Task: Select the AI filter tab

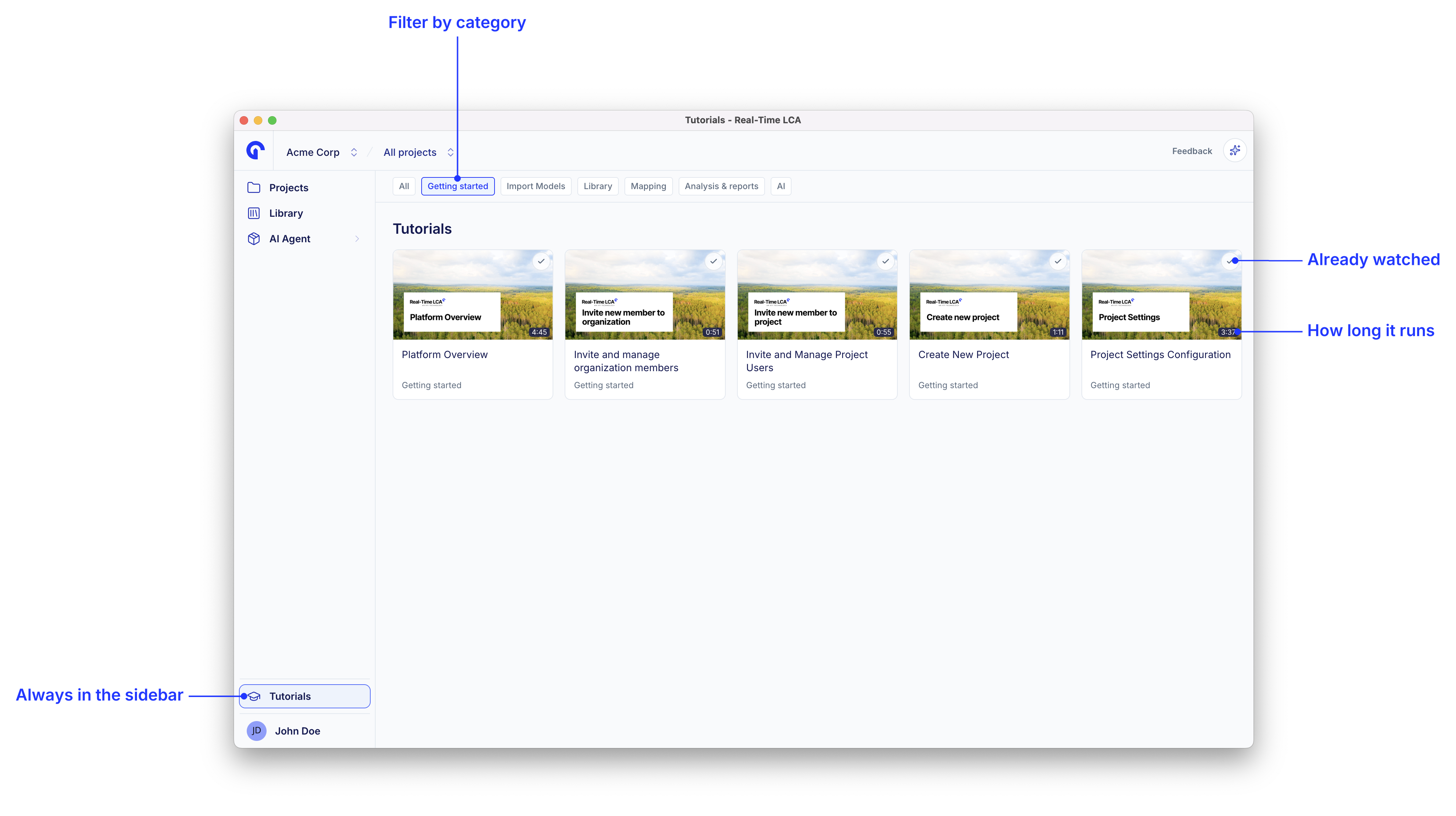Action: [x=781, y=186]
